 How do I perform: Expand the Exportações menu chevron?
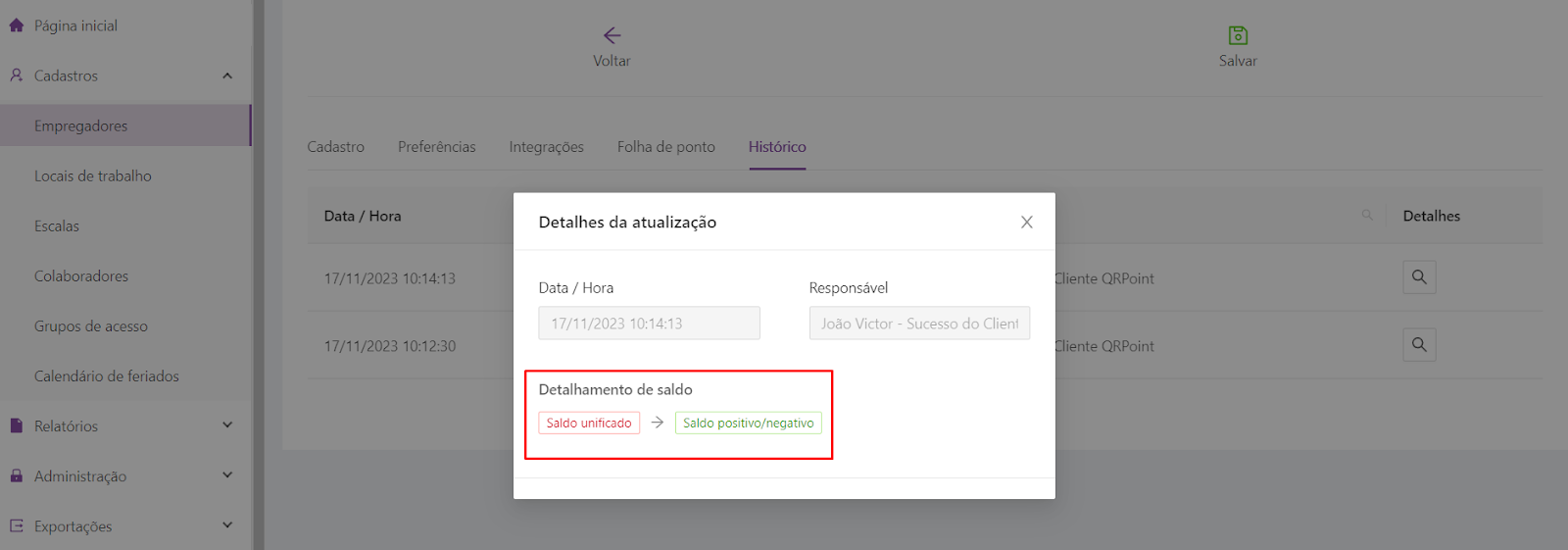pyautogui.click(x=227, y=525)
